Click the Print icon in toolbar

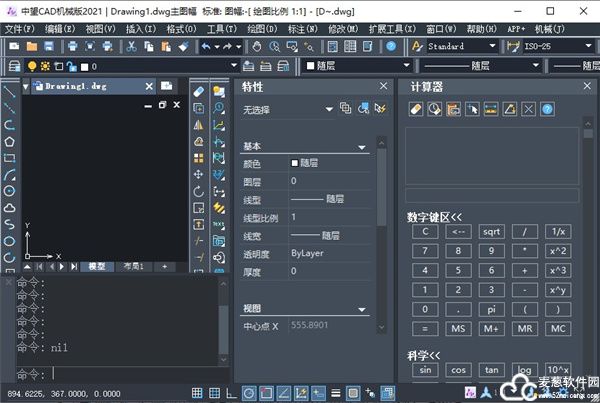pos(73,47)
